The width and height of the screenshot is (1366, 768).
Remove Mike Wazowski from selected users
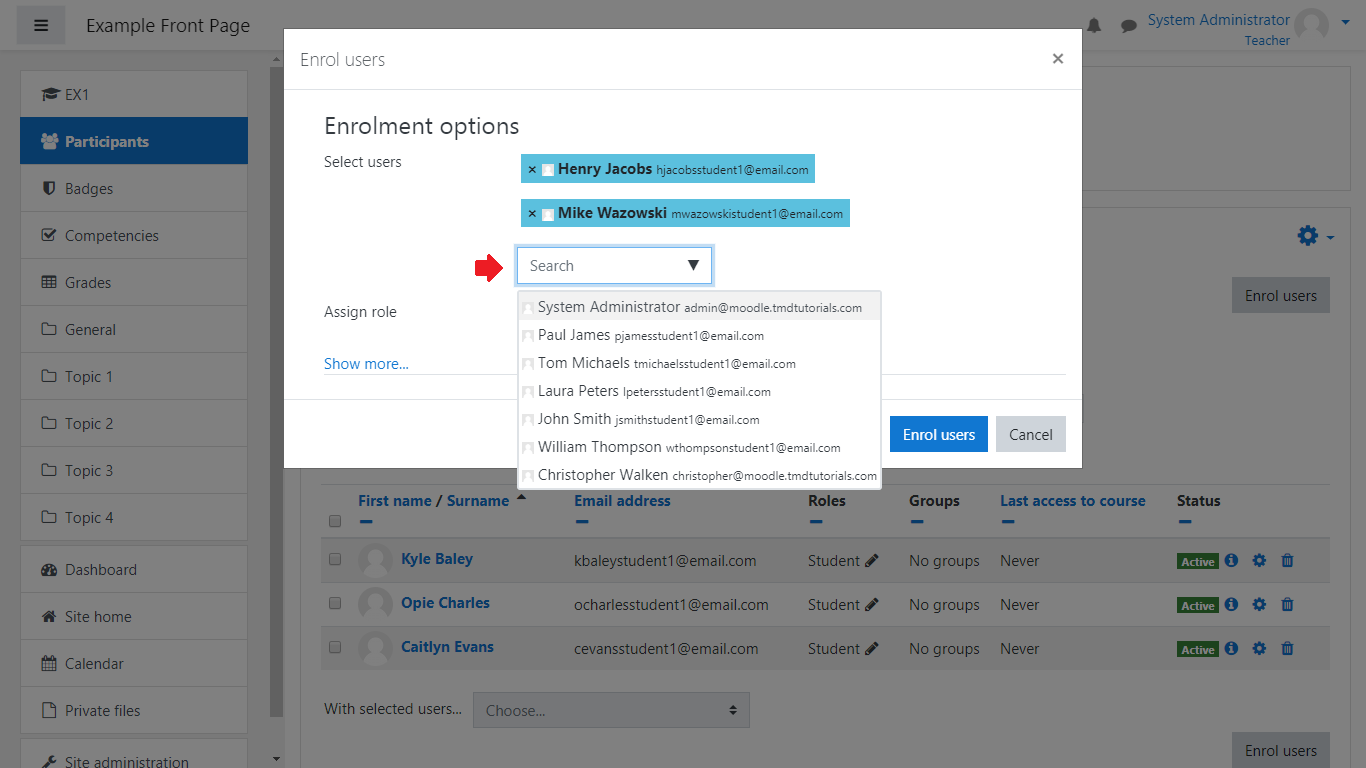pos(532,214)
